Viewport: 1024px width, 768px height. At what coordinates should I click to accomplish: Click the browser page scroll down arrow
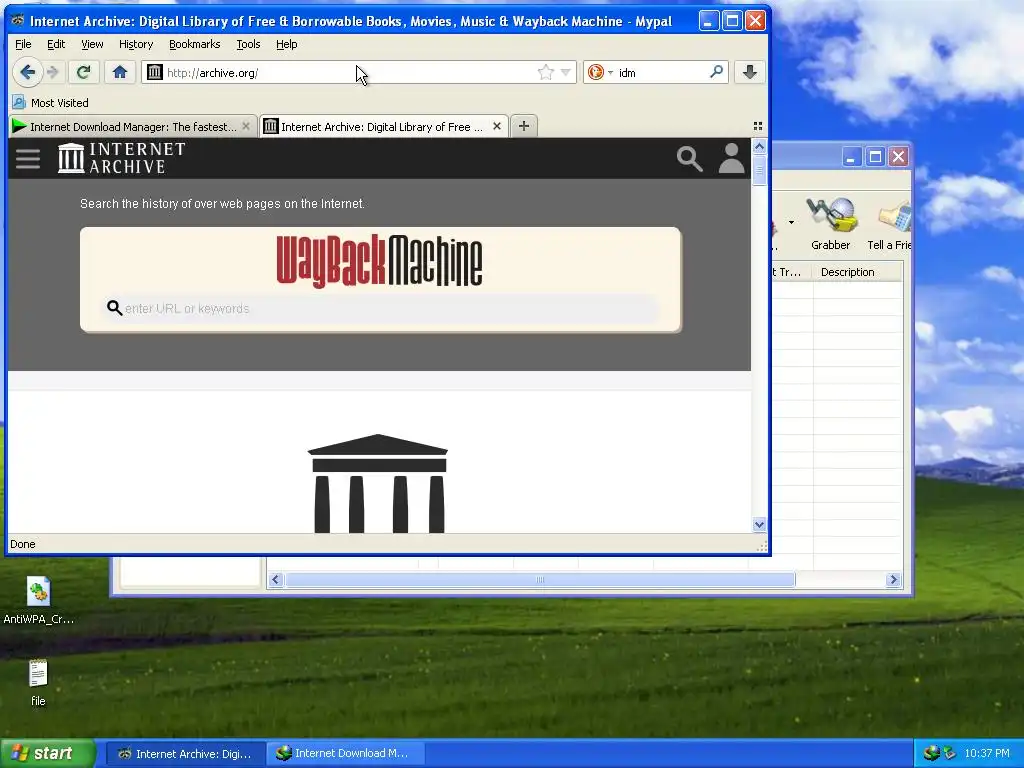tap(759, 524)
